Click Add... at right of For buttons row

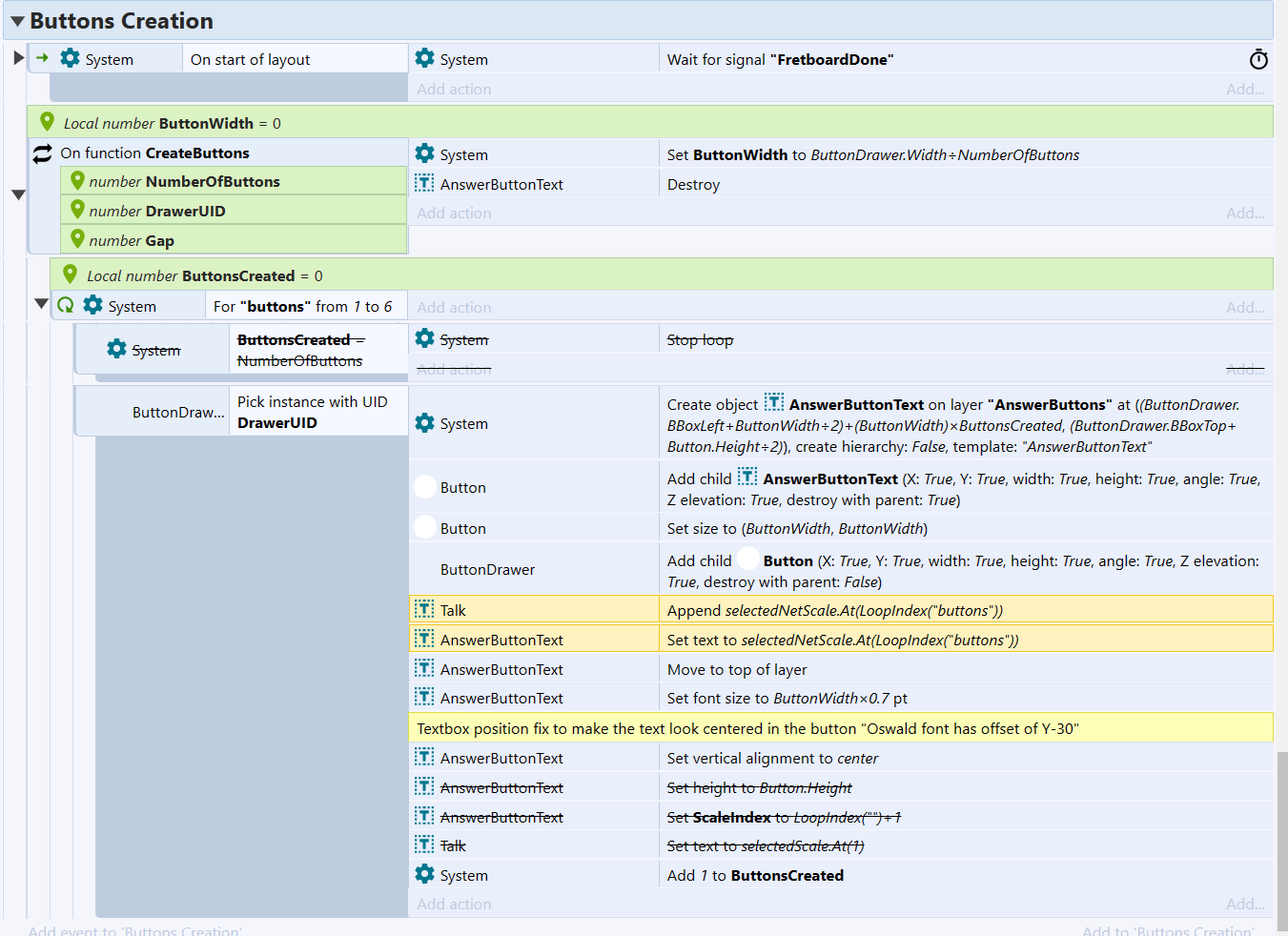tap(1245, 307)
